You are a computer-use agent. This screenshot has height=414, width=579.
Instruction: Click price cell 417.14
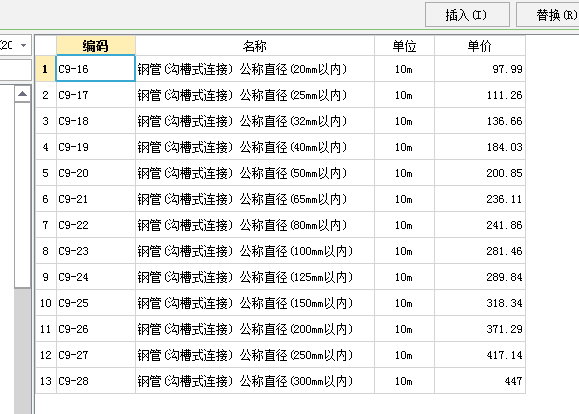pos(480,355)
